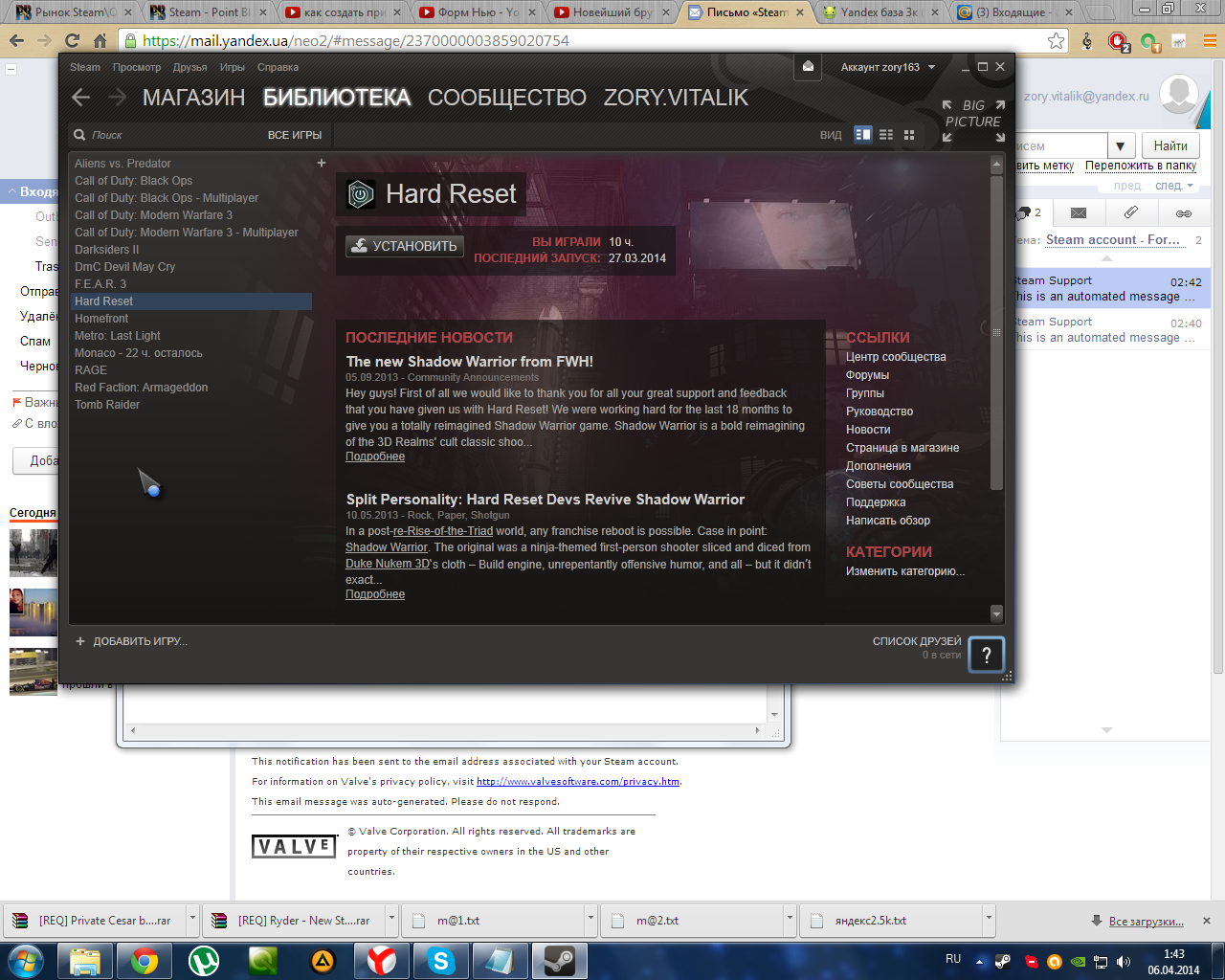Click the Hard Reset game logo icon
Screen dimensions: 1225x980
(x=361, y=194)
